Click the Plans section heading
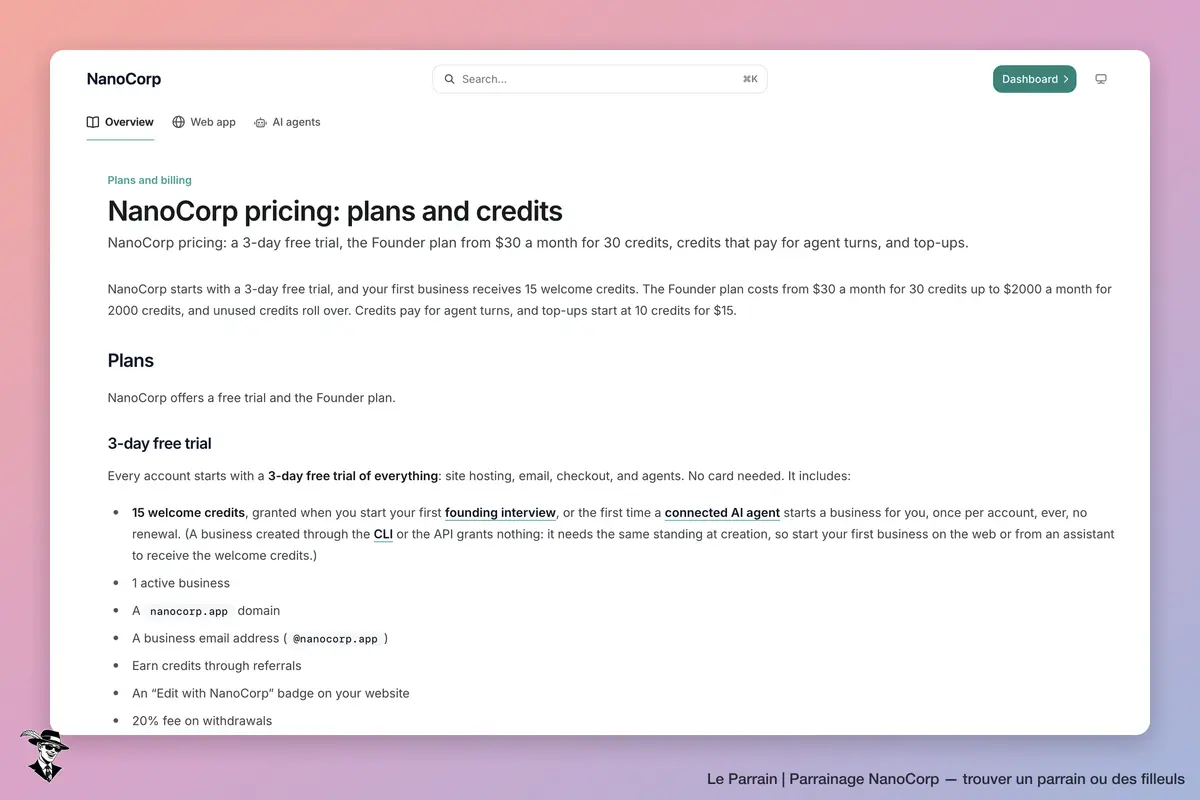The width and height of the screenshot is (1200, 800). click(x=131, y=361)
